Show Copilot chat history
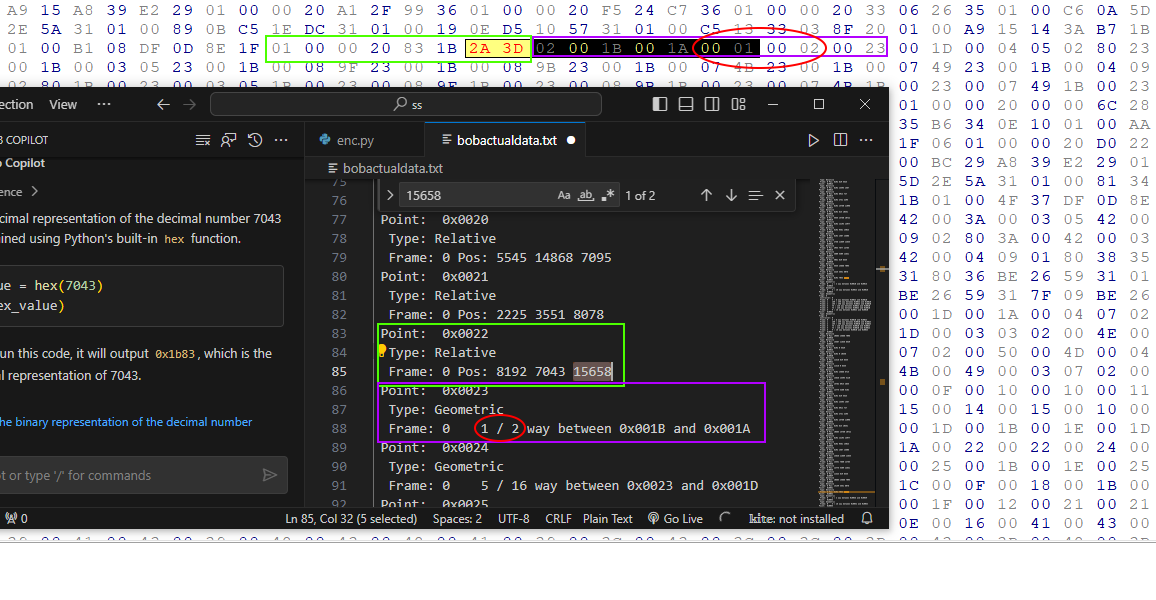The width and height of the screenshot is (1156, 600). (x=255, y=140)
